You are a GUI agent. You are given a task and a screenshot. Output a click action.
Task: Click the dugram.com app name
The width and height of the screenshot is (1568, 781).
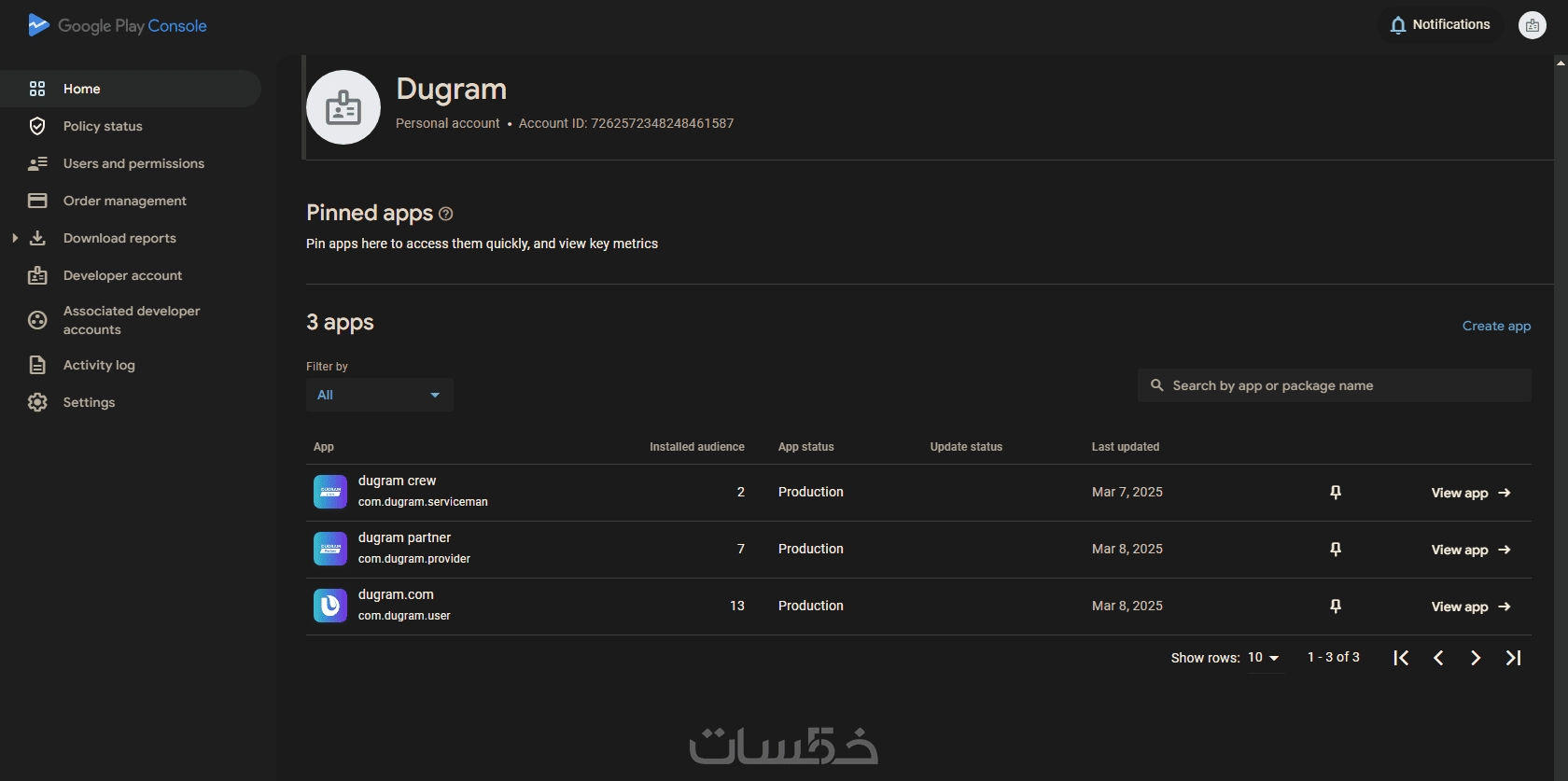coord(396,594)
